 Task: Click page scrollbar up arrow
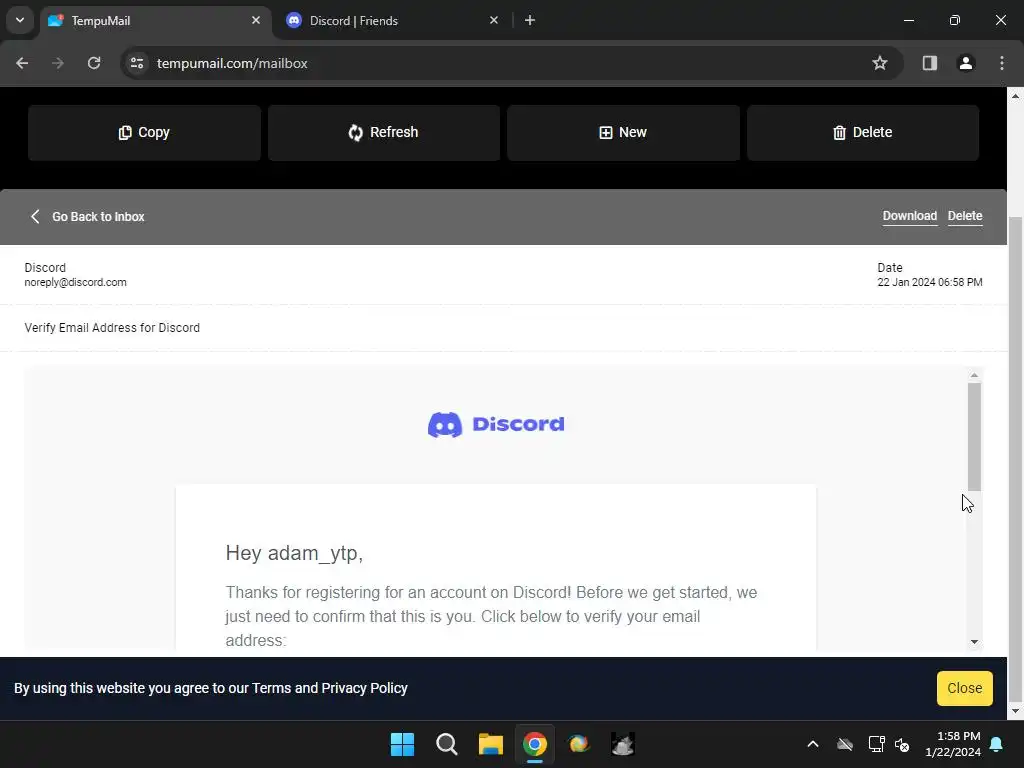coord(1016,96)
